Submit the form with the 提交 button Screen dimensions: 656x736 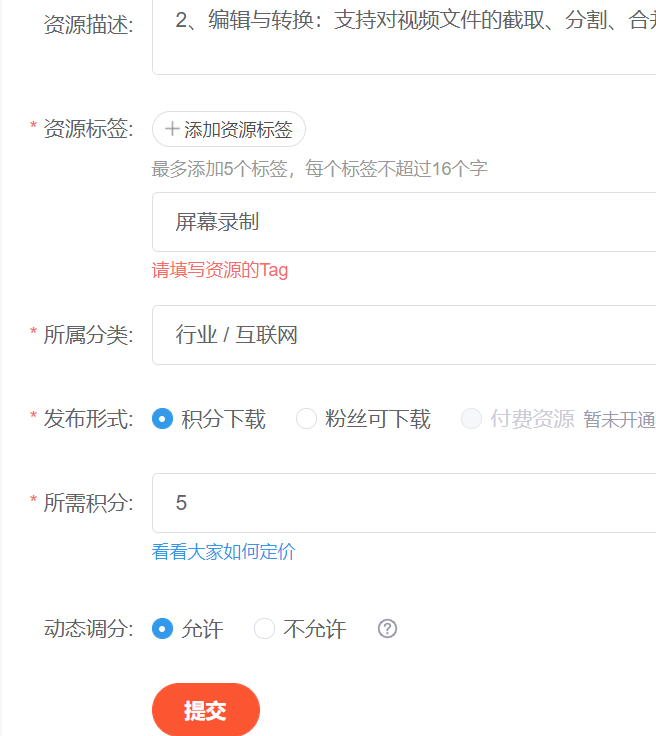206,710
